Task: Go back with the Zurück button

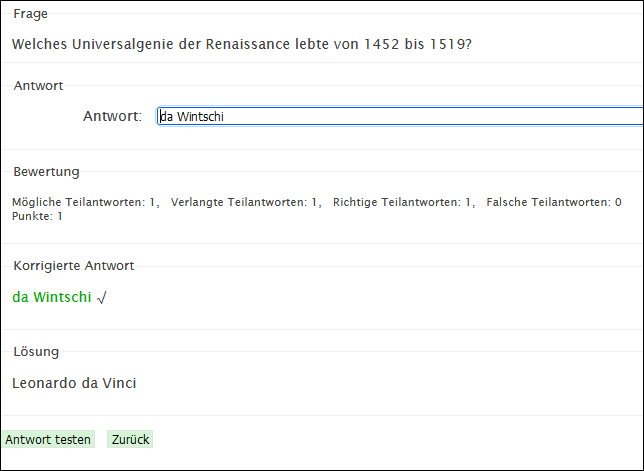Action: tap(130, 439)
